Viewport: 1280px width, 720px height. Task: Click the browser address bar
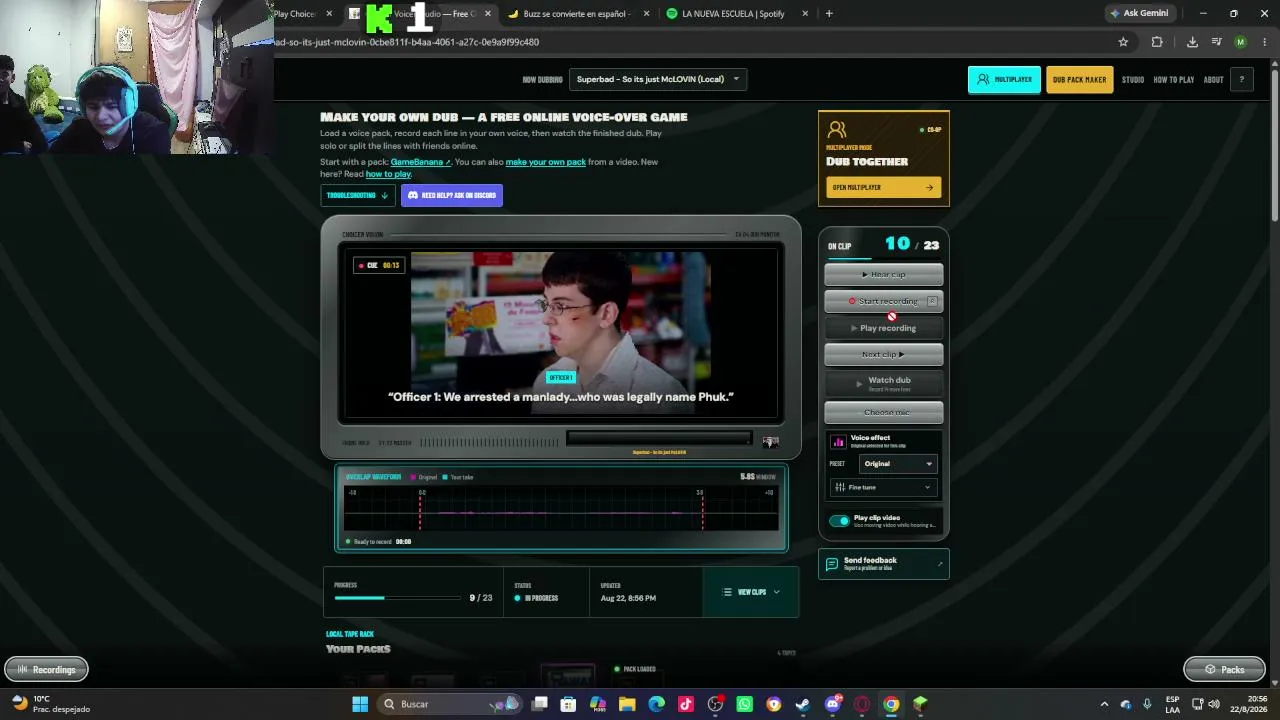(x=690, y=42)
